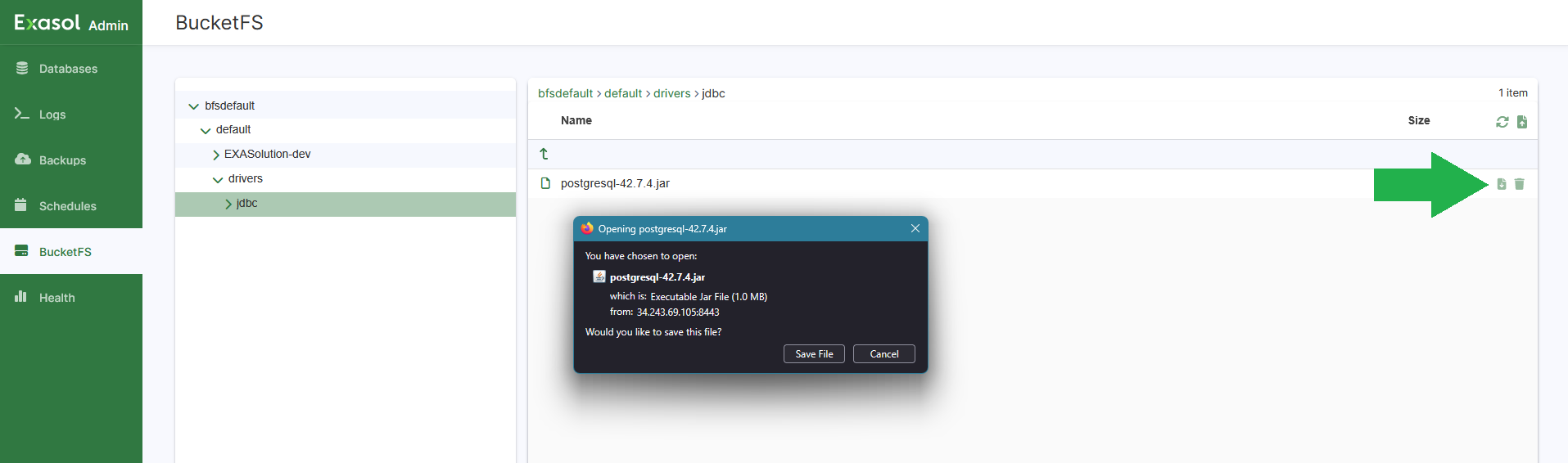Close the Opening postgresql dialog
The width and height of the screenshot is (1568, 463).
pyautogui.click(x=915, y=229)
